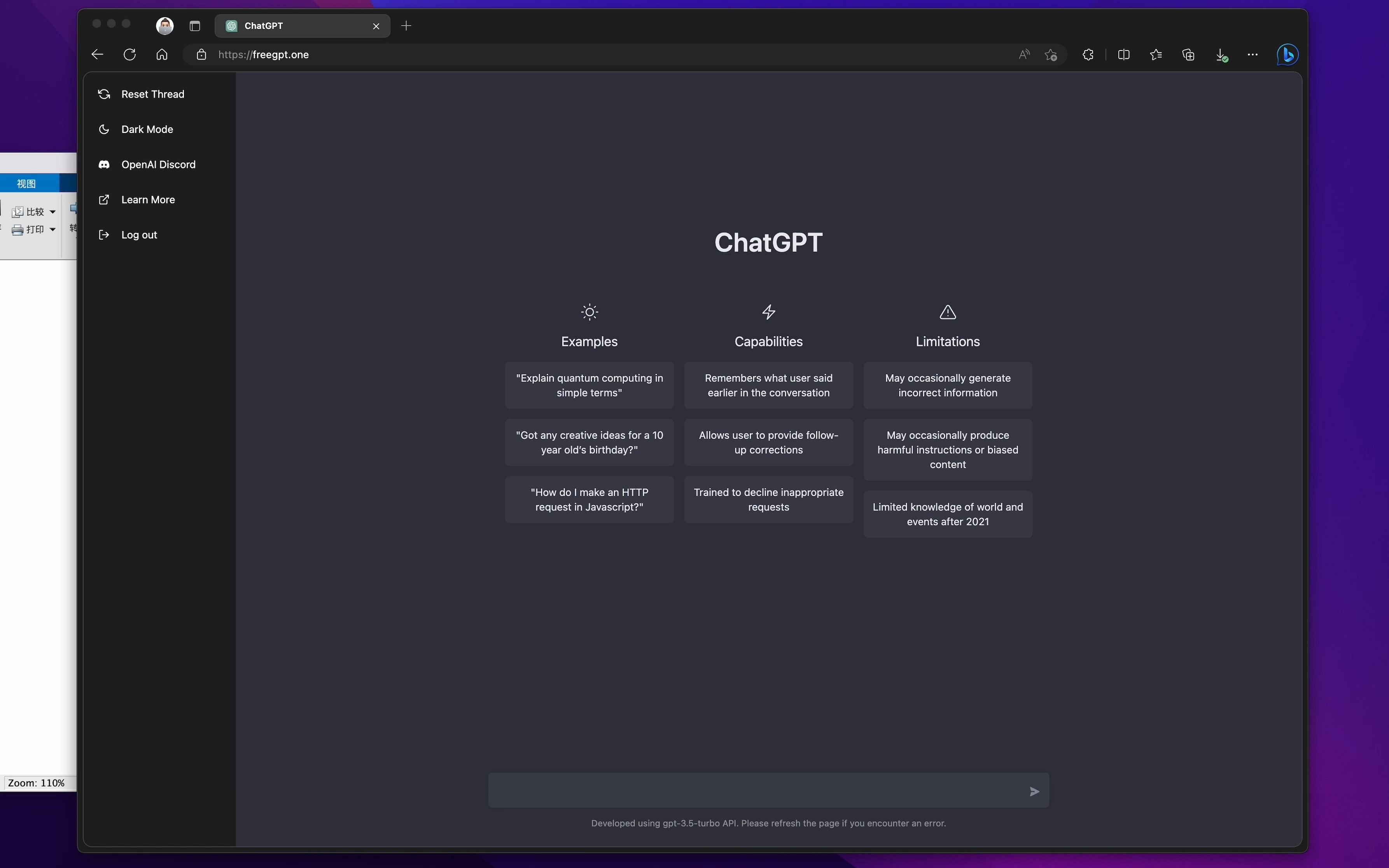Open the Bing chat sidebar icon

tap(1288, 54)
